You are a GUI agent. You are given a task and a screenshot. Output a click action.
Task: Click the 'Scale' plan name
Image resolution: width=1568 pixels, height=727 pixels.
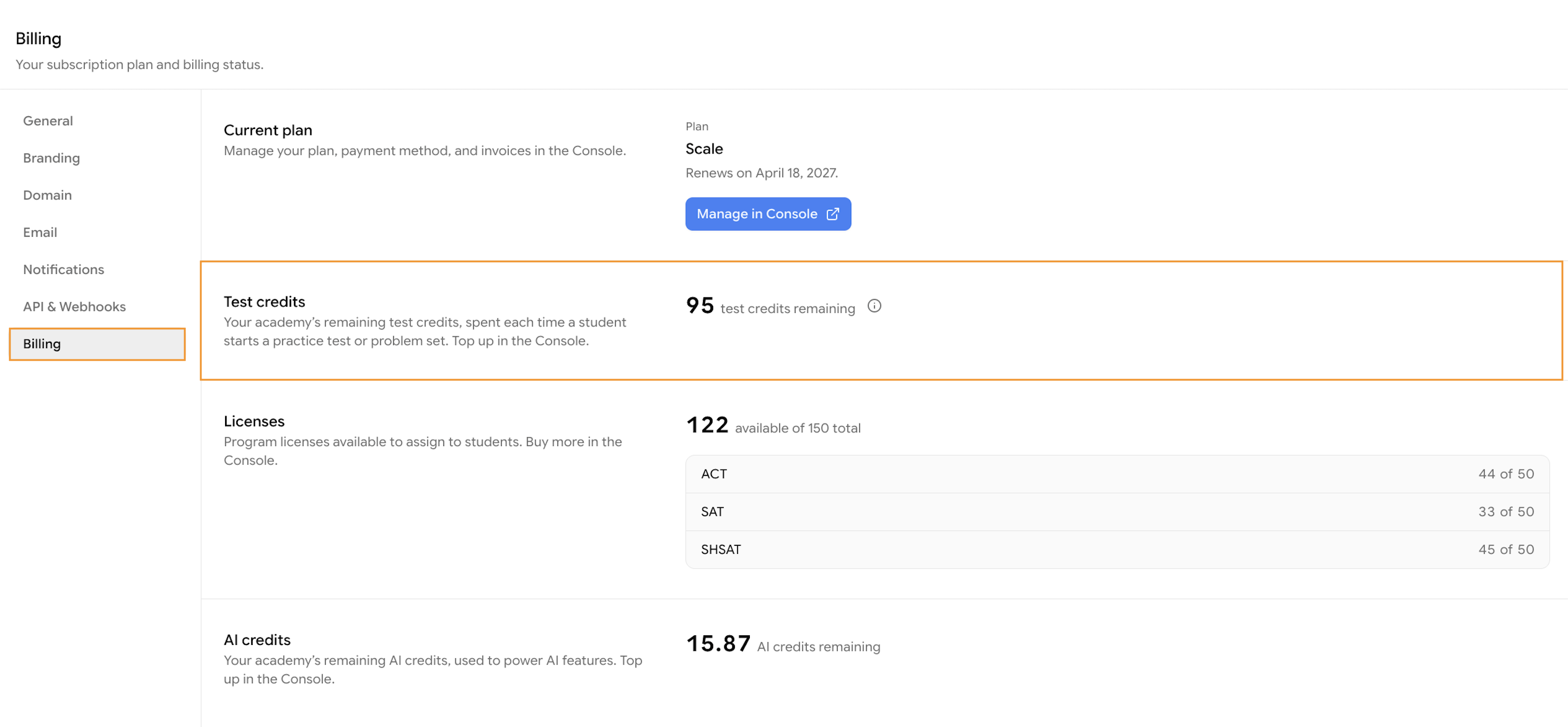(704, 149)
